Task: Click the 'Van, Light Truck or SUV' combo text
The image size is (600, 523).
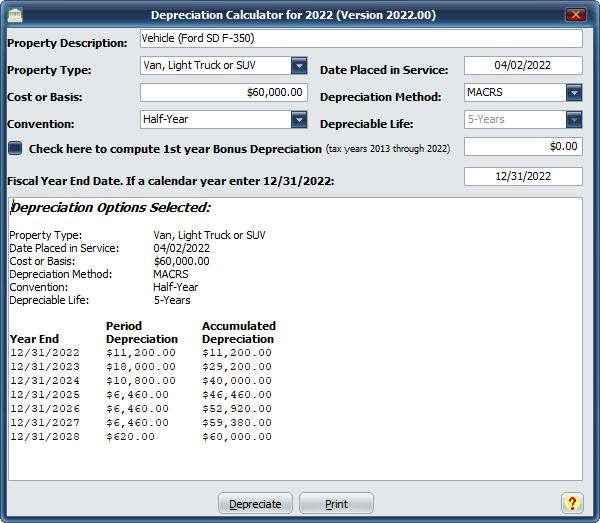Action: (x=199, y=65)
